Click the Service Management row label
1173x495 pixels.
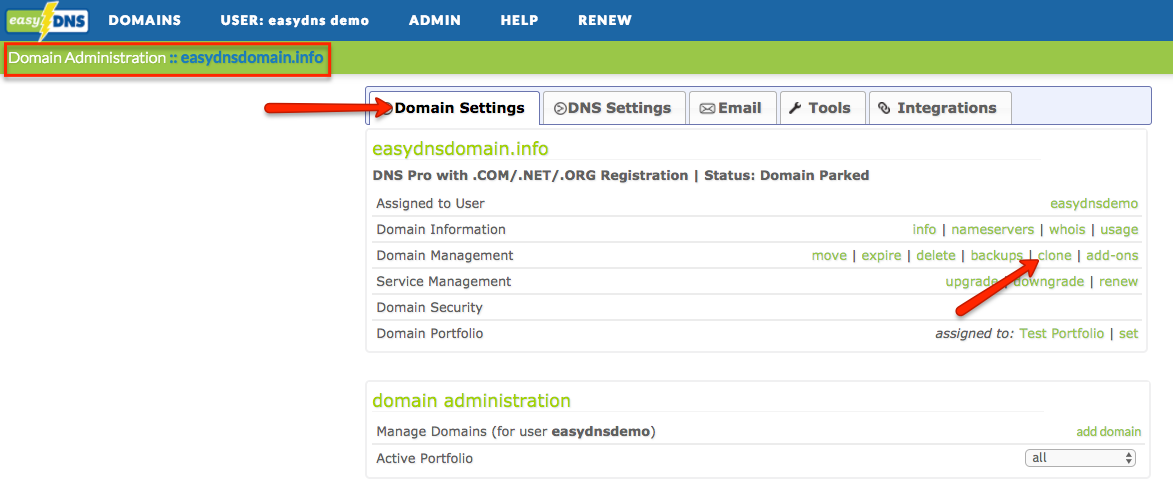click(444, 282)
